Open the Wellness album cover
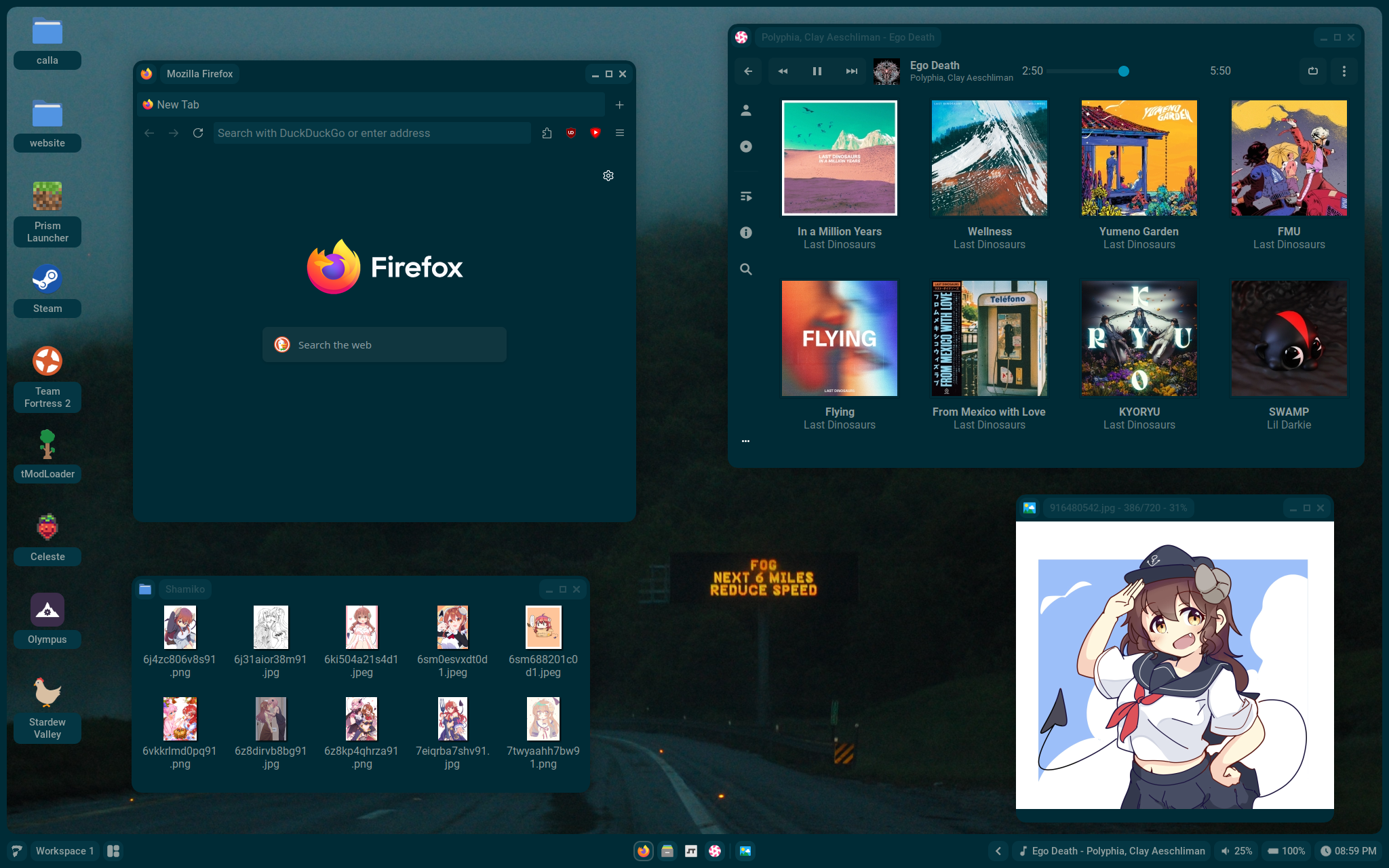This screenshot has height=868, width=1389. [x=990, y=158]
